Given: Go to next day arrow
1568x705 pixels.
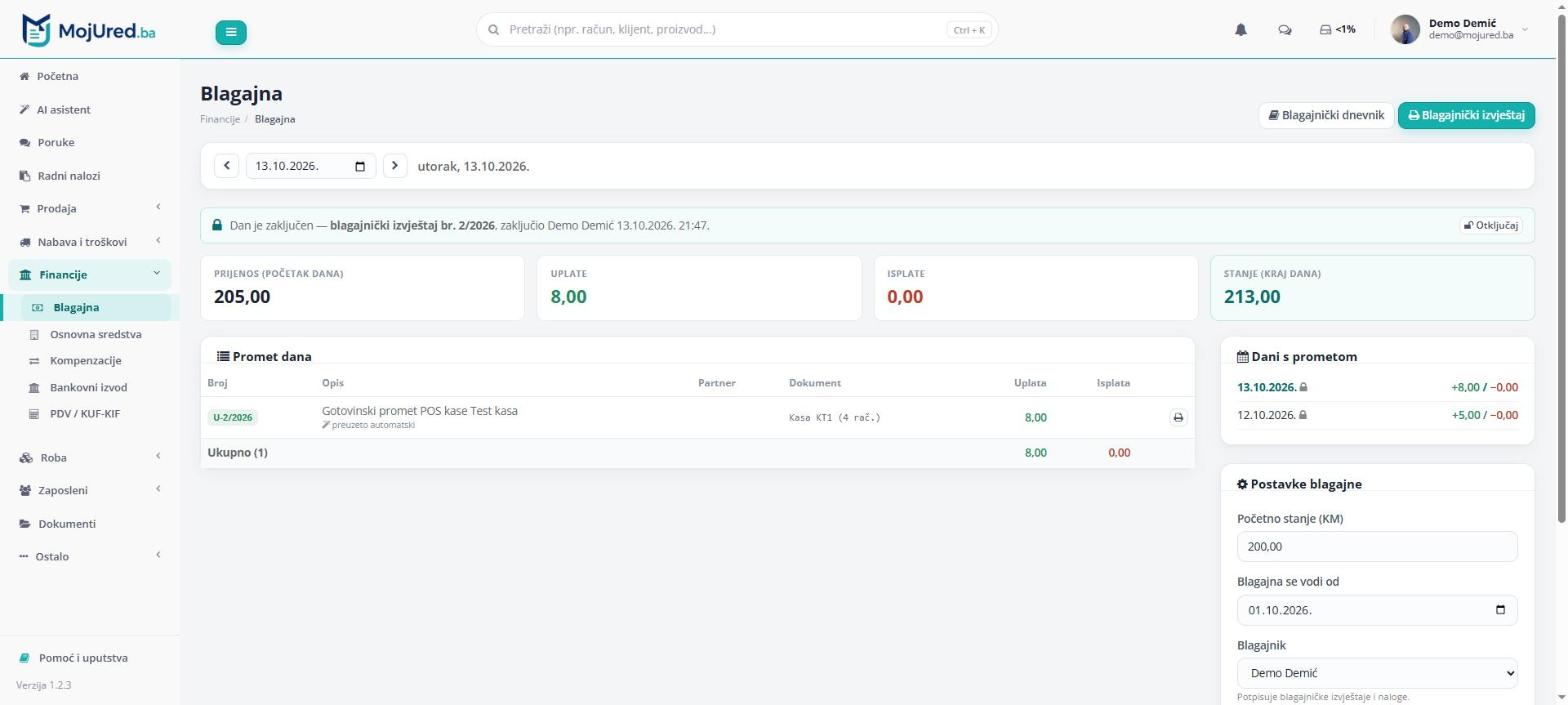Looking at the screenshot, I should pos(395,166).
